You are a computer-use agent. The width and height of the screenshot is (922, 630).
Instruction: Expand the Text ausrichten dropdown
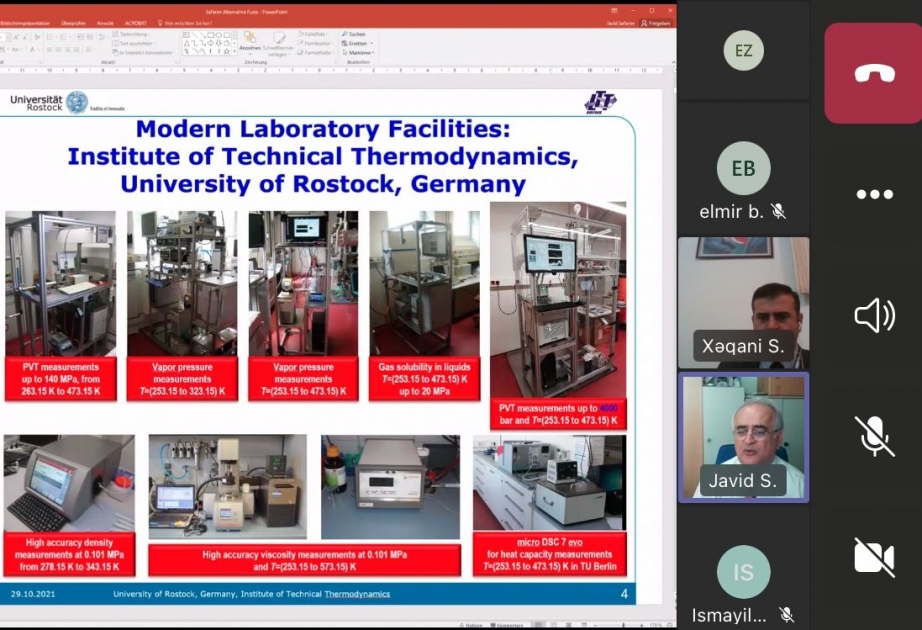(x=133, y=44)
